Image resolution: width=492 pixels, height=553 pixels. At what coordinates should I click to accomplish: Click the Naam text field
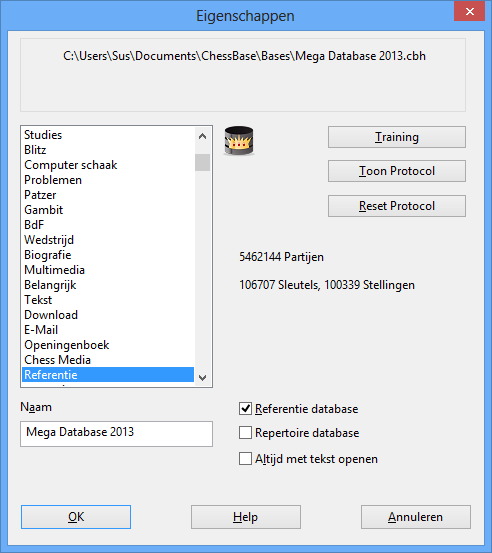click(x=116, y=434)
